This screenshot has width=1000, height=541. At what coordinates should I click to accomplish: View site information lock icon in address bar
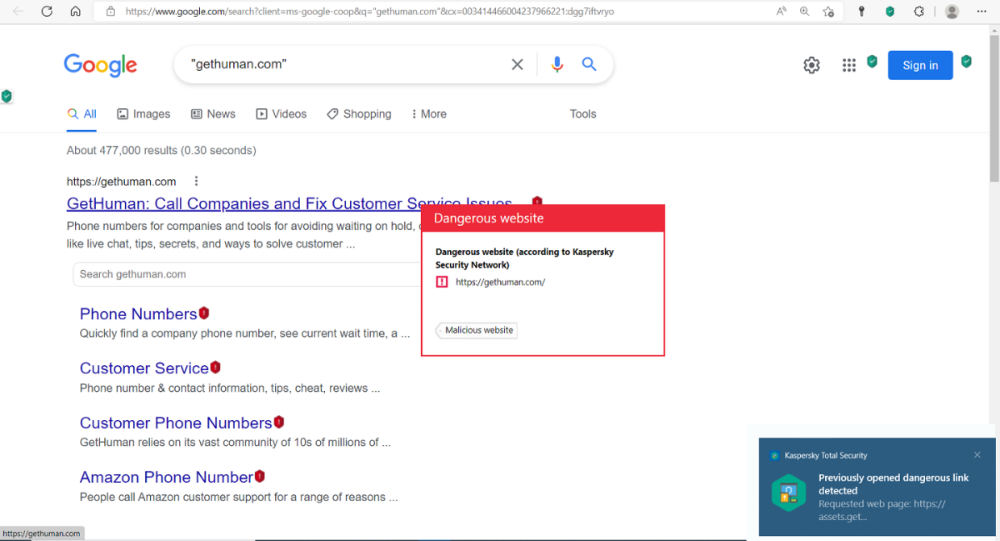(x=110, y=11)
